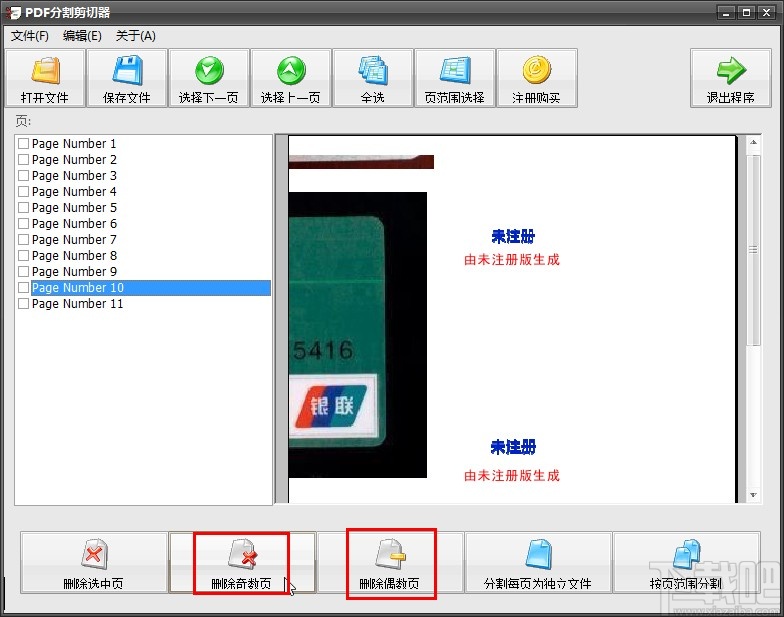Click 按页范围分割 split by range
This screenshot has width=784, height=617.
(686, 563)
